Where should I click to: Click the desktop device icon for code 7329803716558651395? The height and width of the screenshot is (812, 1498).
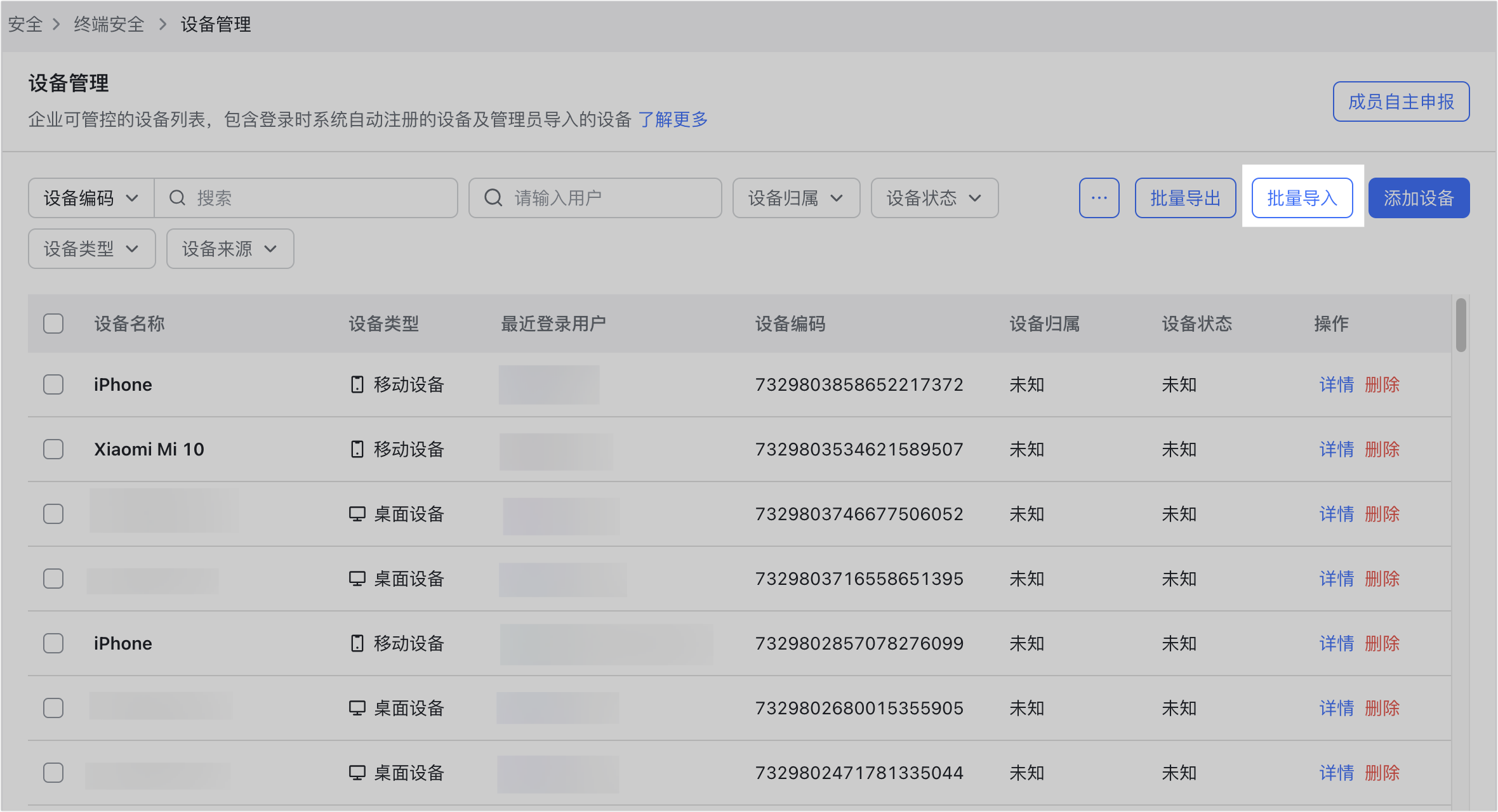pyautogui.click(x=357, y=579)
